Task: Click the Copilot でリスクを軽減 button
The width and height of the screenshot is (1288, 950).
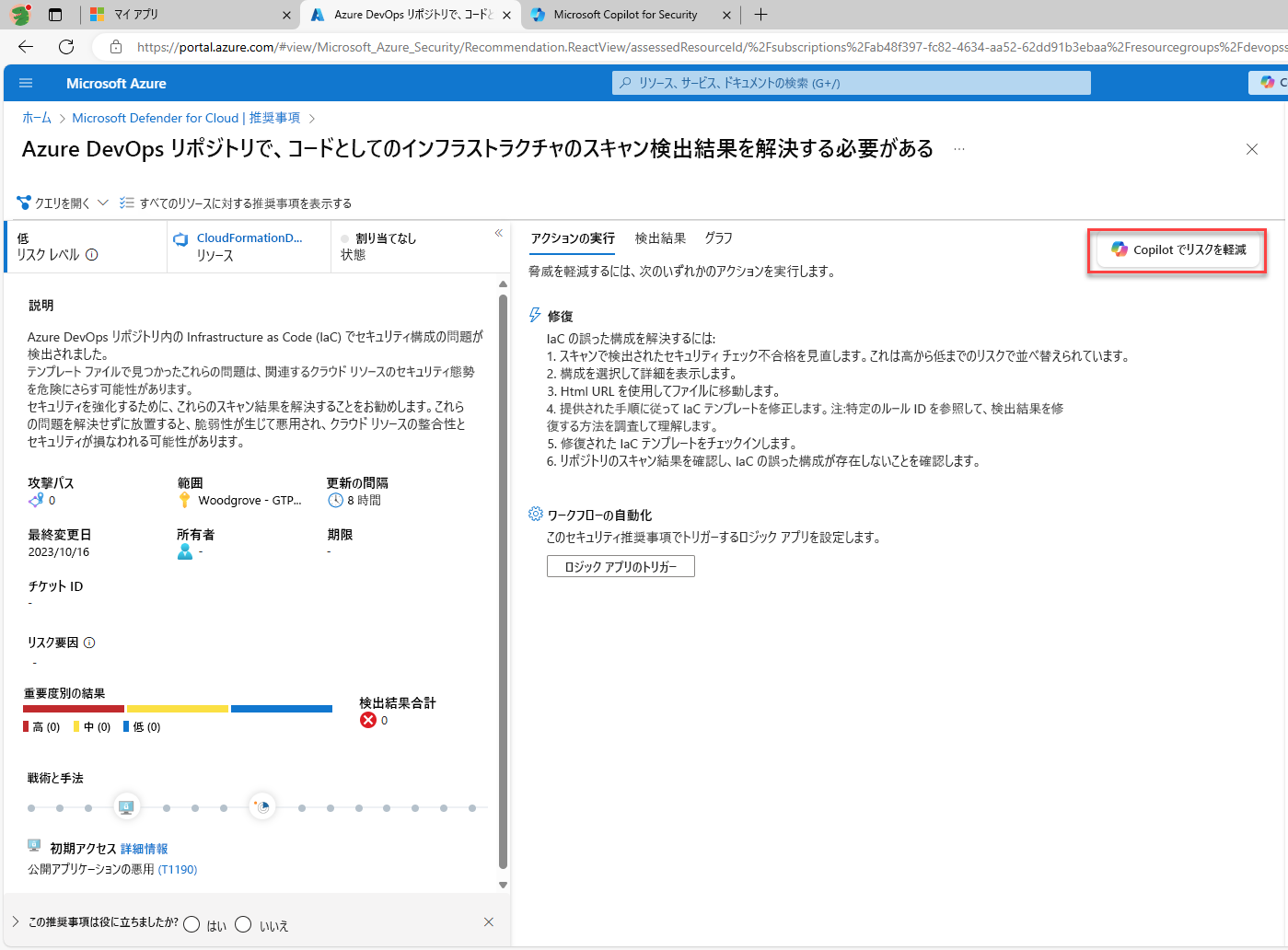Action: pyautogui.click(x=1178, y=249)
